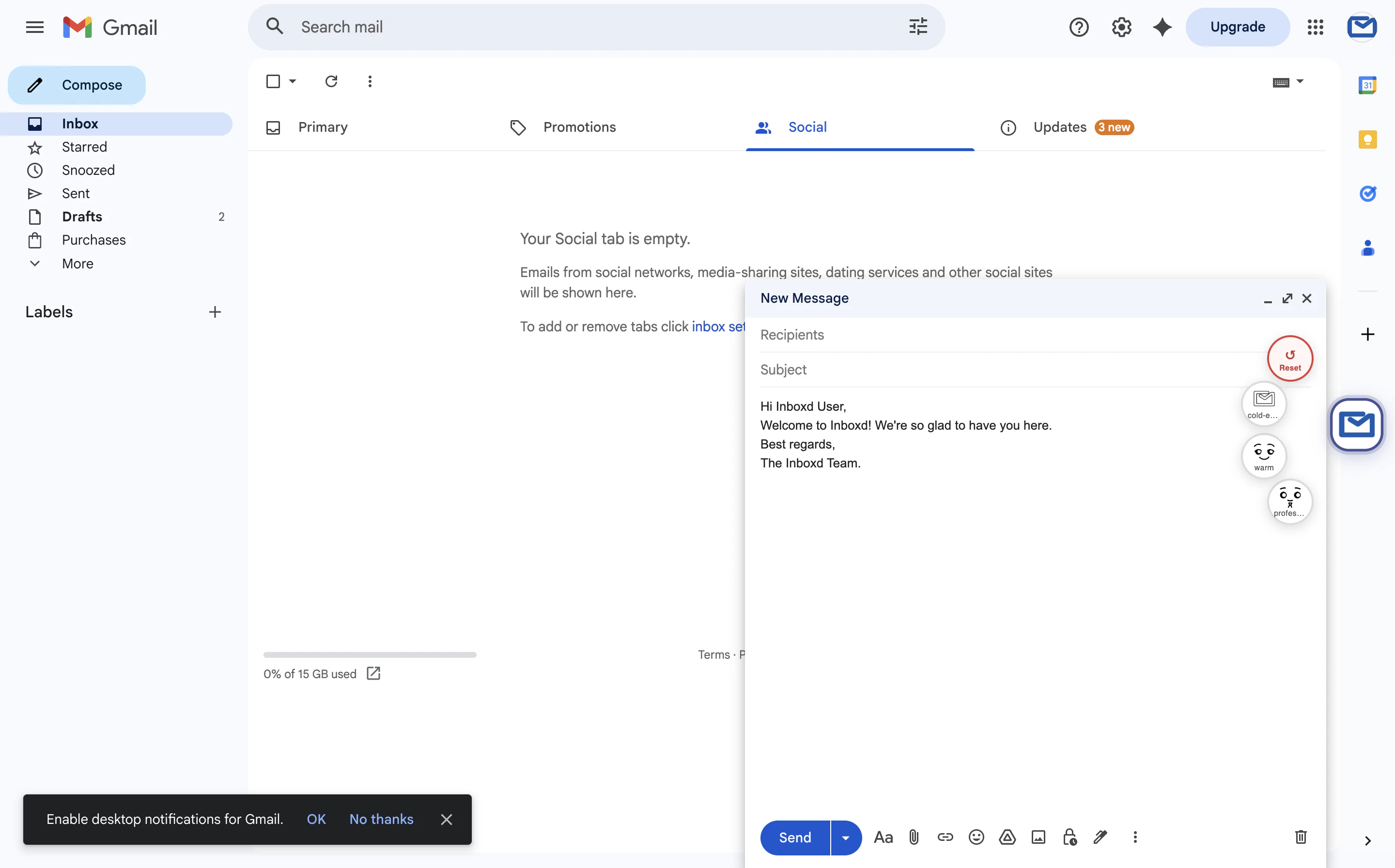Switch to the Updates tab
This screenshot has height=868, width=1395.
click(x=1060, y=127)
